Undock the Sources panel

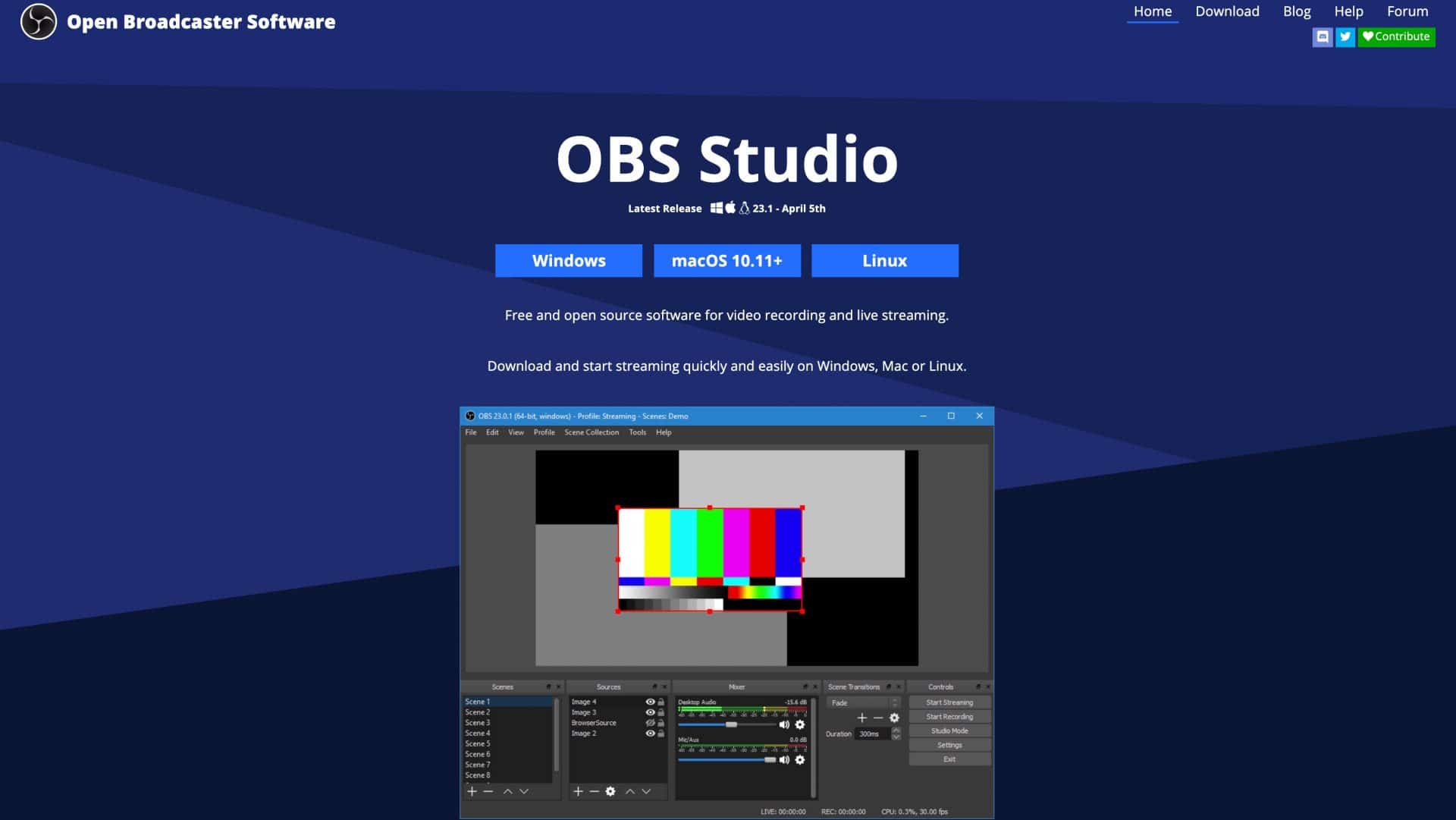[x=654, y=686]
